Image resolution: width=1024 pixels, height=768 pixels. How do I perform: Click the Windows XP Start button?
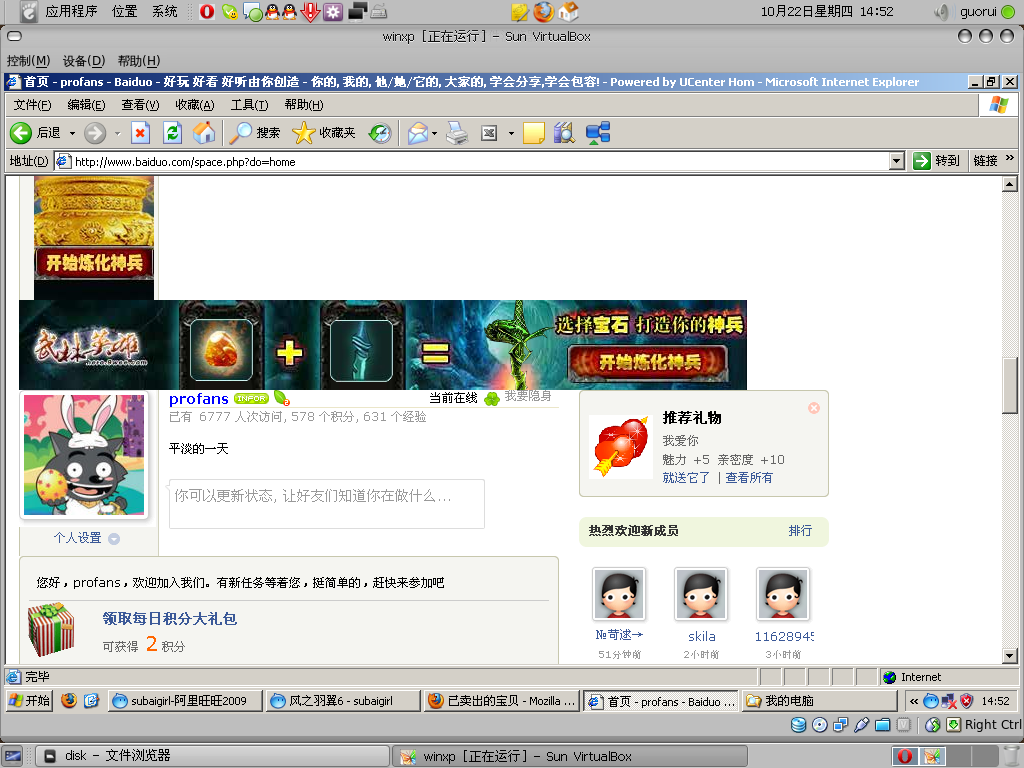(29, 701)
